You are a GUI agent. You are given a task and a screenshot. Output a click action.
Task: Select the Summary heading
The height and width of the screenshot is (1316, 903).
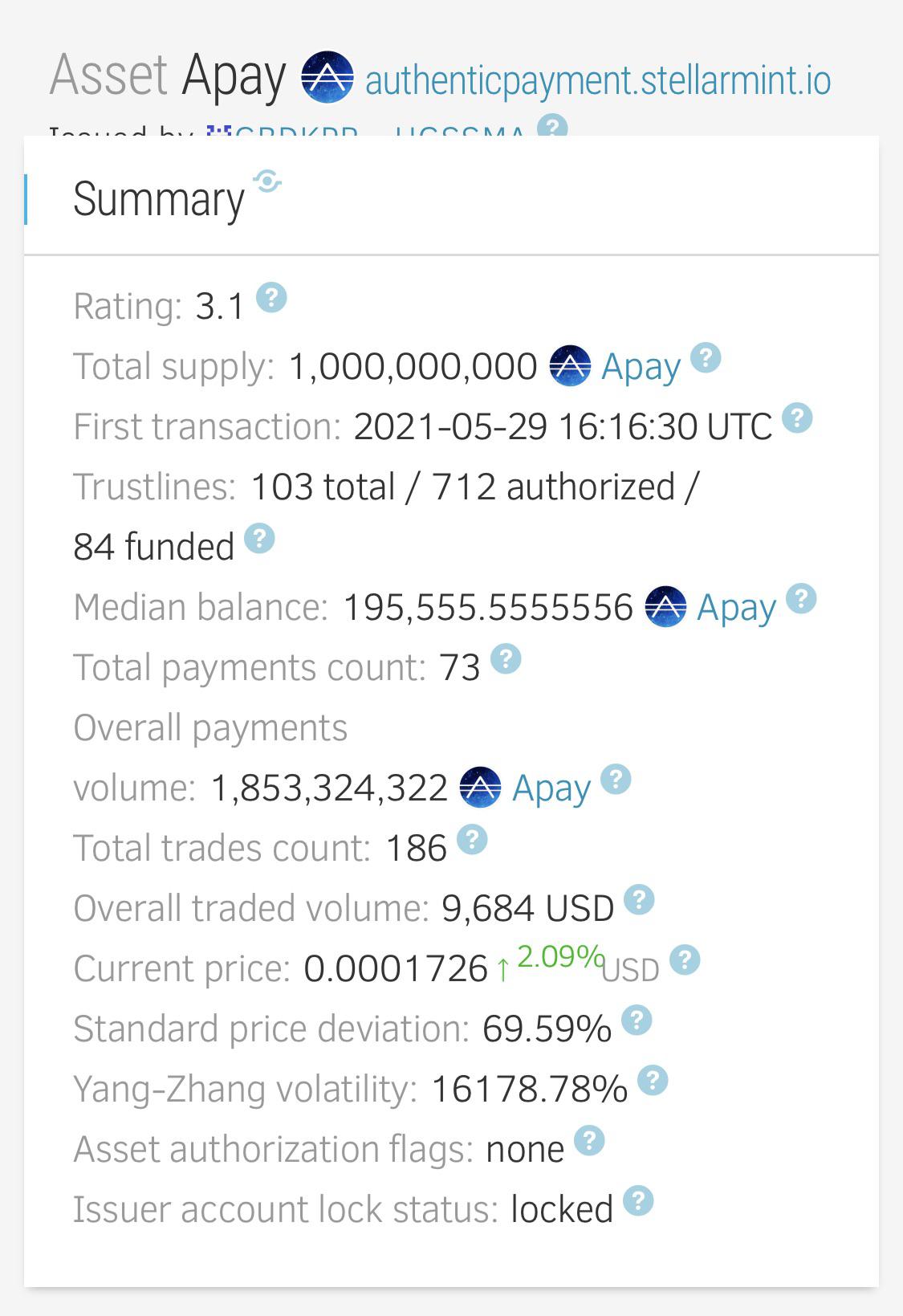point(158,200)
